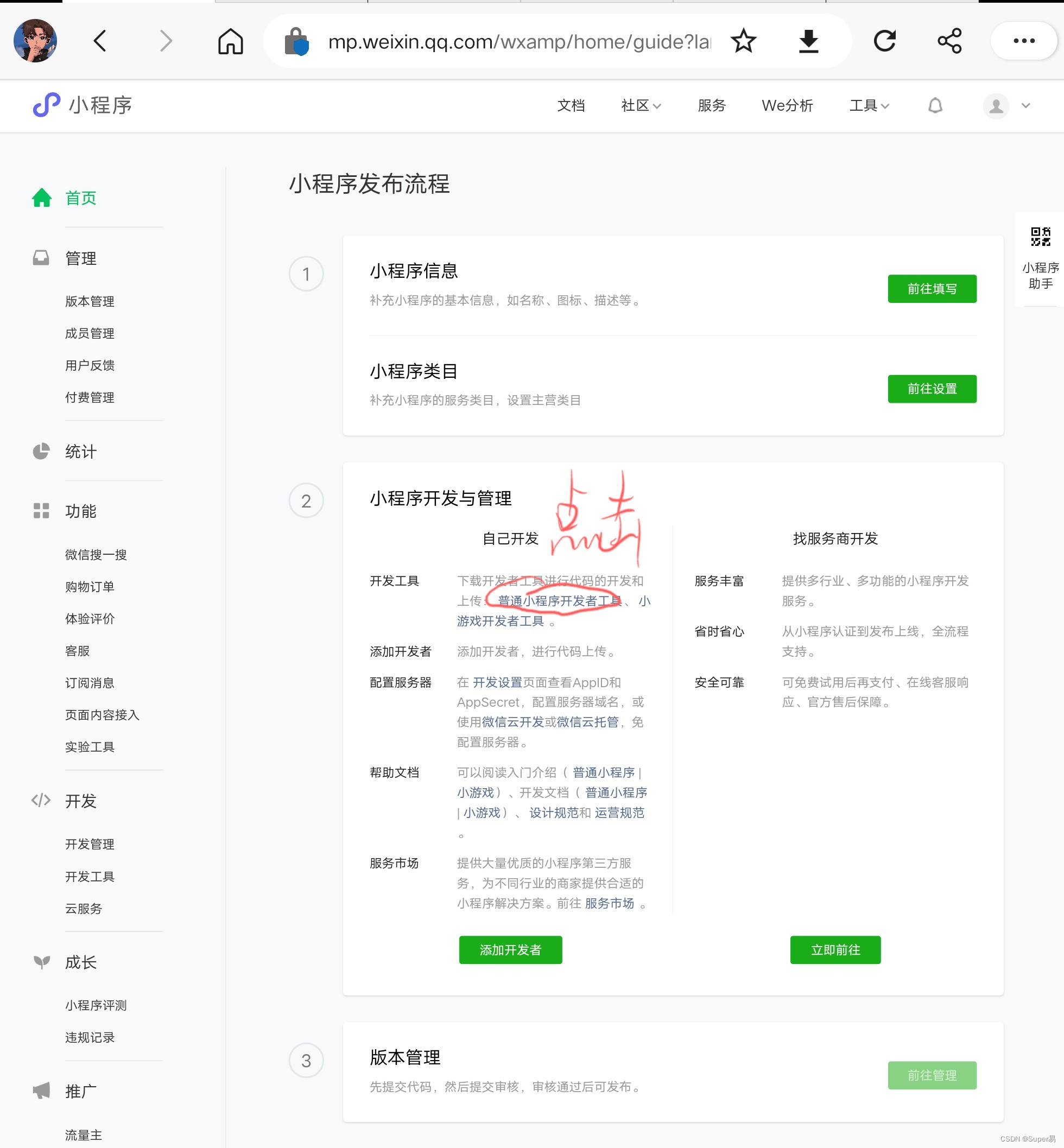Bookmark page with star icon
Screen dimensions: 1064x1148
pos(743,41)
